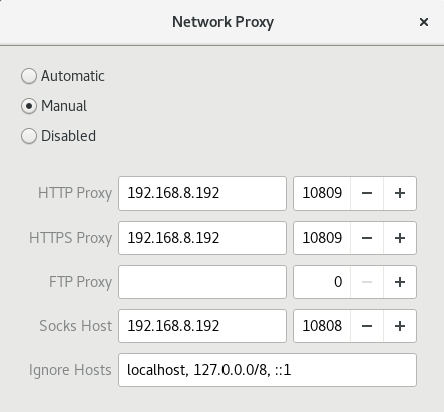The height and width of the screenshot is (412, 444).
Task: Click the Socks Host port value 10808
Action: click(322, 326)
